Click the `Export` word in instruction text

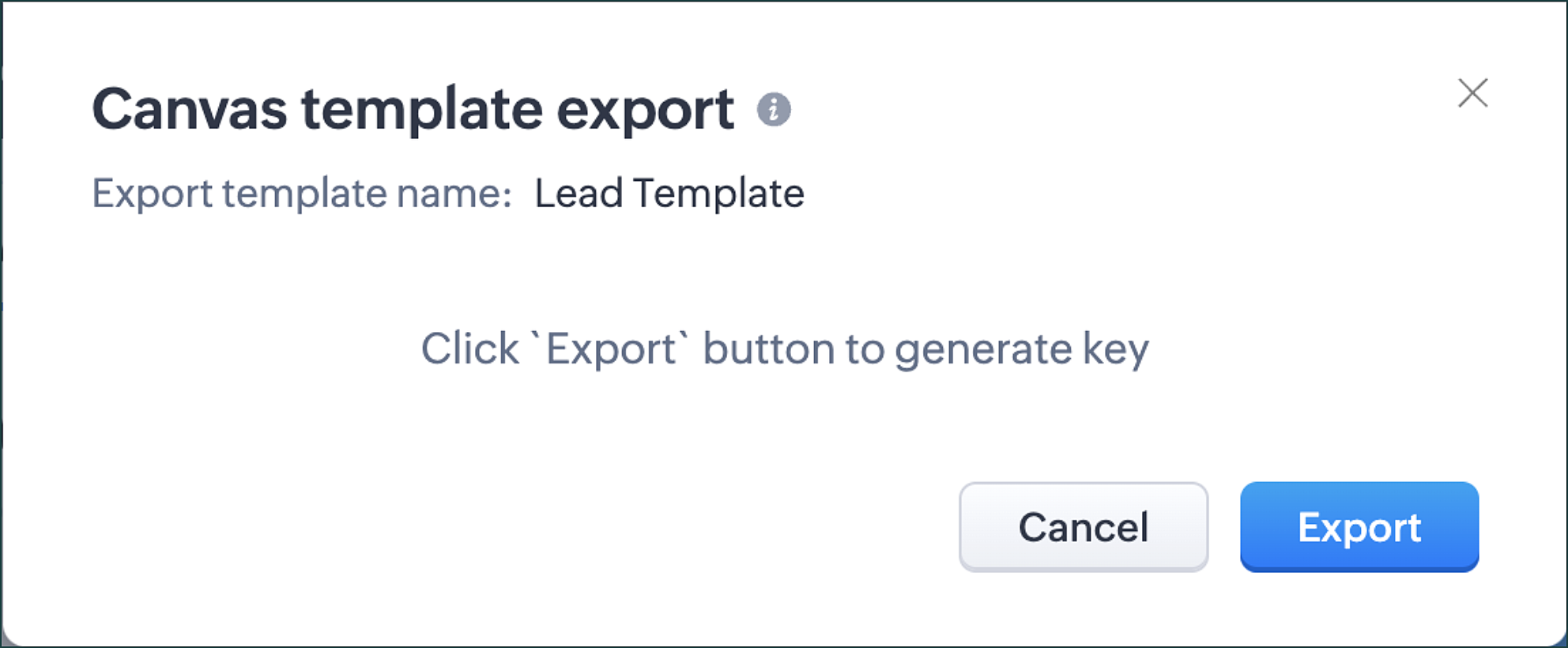[x=612, y=349]
